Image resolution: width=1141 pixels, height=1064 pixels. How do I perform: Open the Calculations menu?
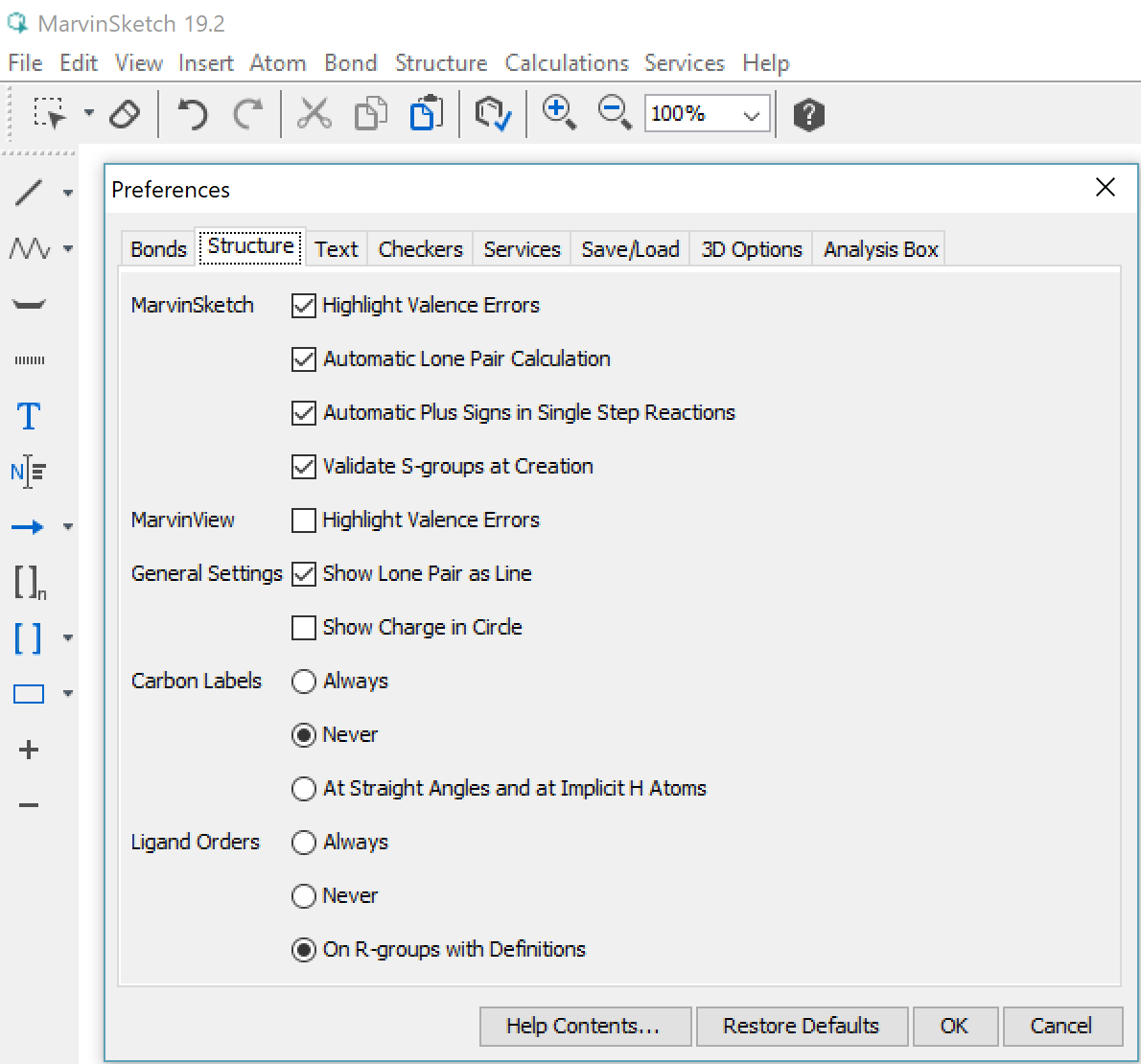[x=567, y=63]
